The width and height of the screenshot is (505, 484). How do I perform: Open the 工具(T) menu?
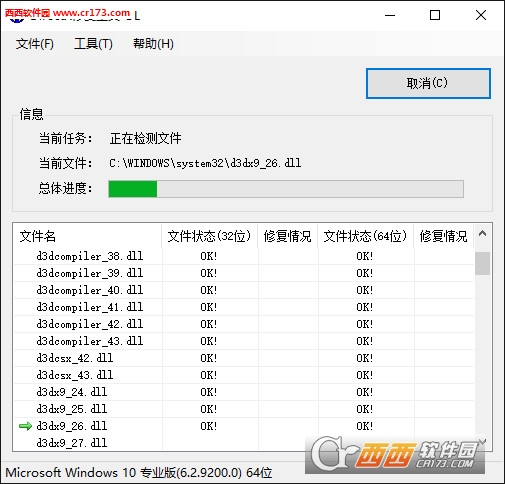click(x=93, y=44)
